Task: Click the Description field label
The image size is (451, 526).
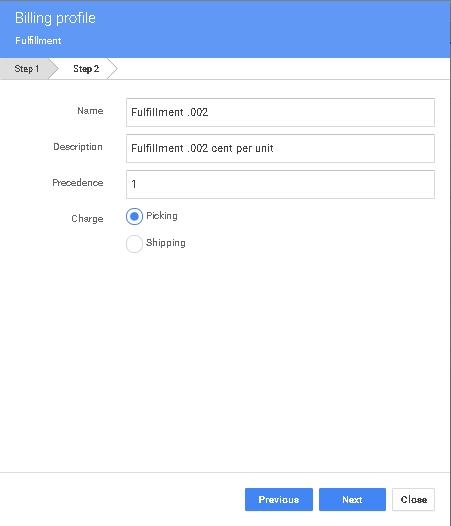Action: coord(78,147)
